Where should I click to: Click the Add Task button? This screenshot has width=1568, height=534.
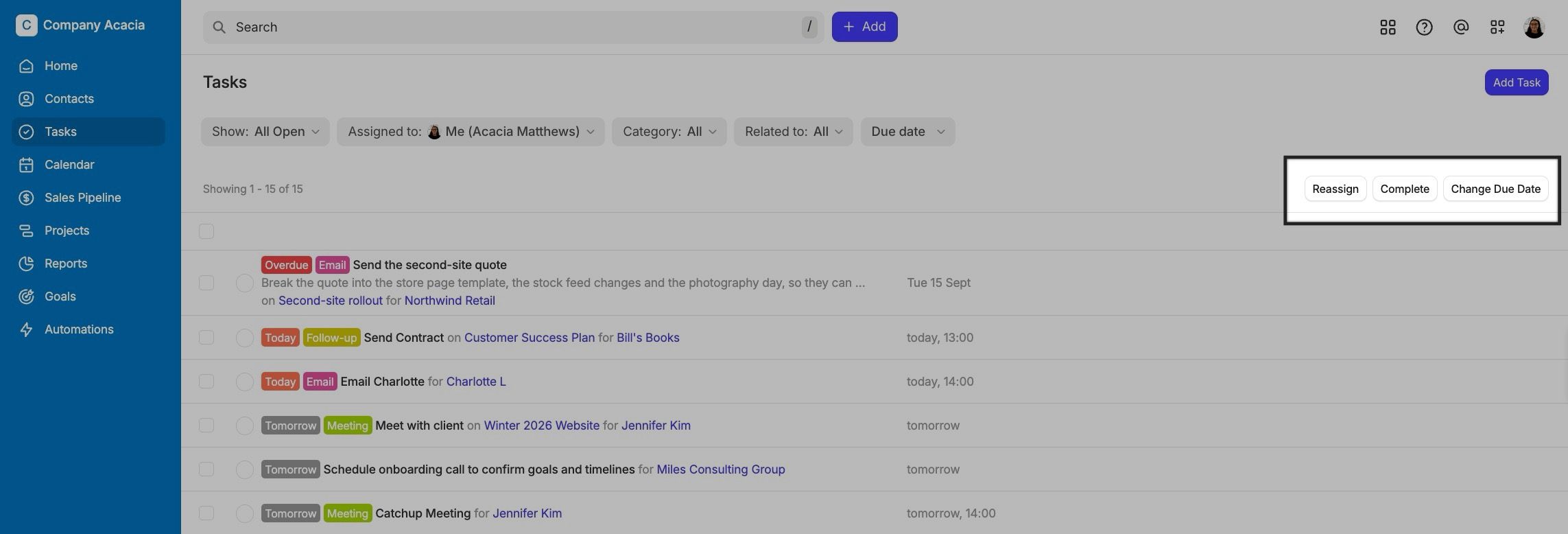pyautogui.click(x=1517, y=82)
